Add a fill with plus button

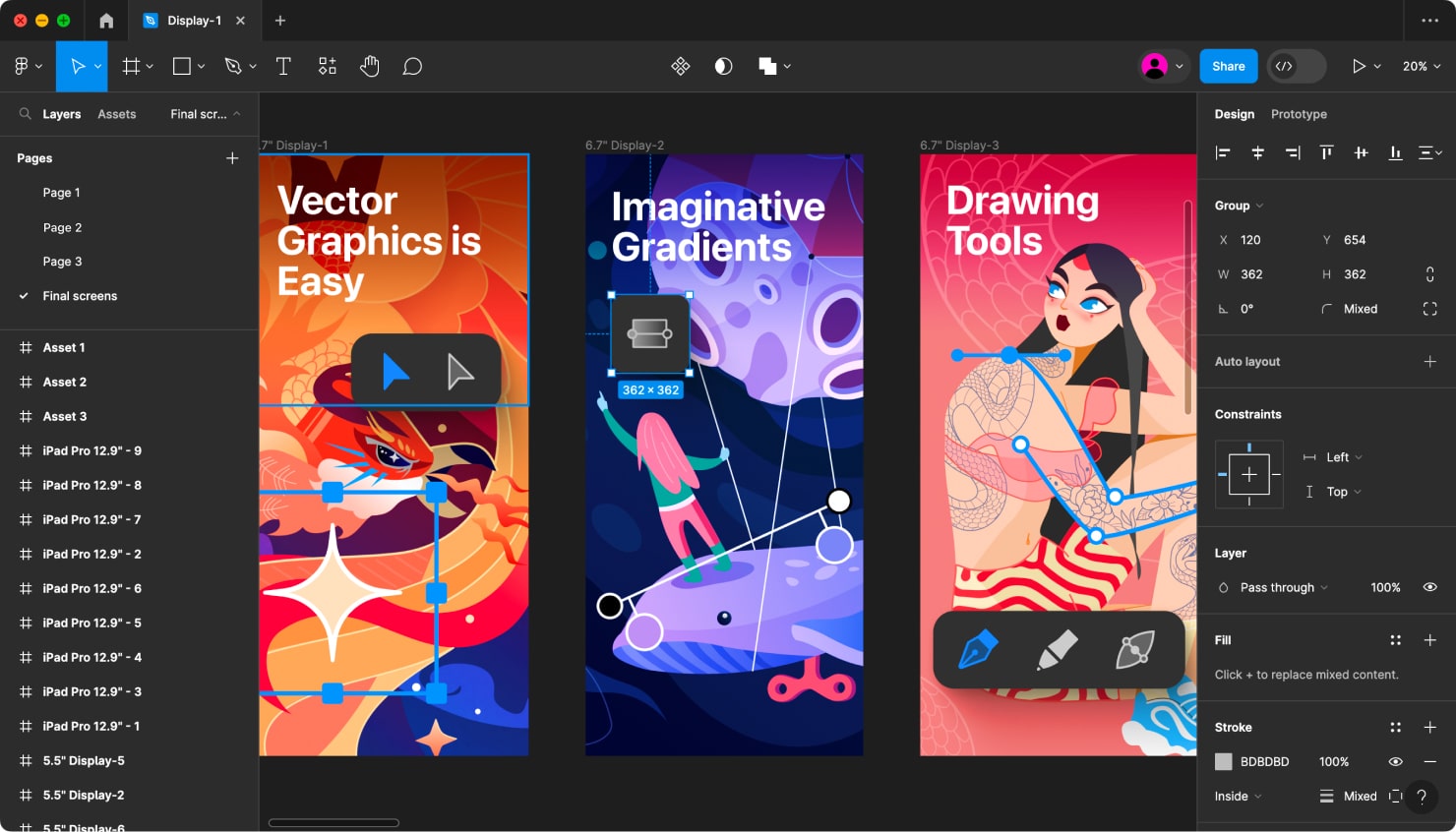point(1429,640)
